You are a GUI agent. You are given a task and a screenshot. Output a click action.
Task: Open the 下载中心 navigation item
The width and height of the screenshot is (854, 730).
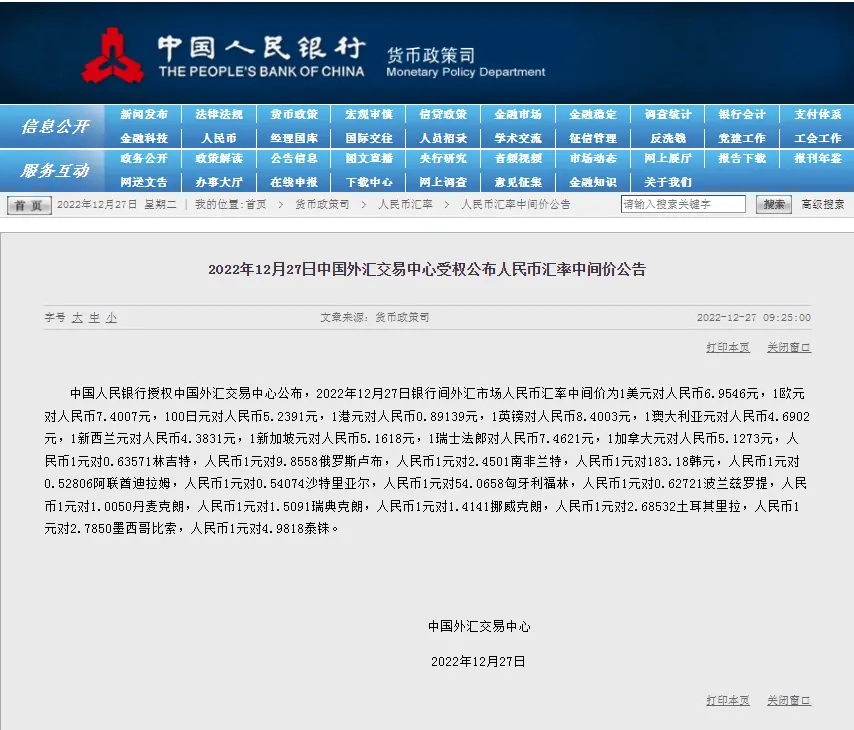369,182
